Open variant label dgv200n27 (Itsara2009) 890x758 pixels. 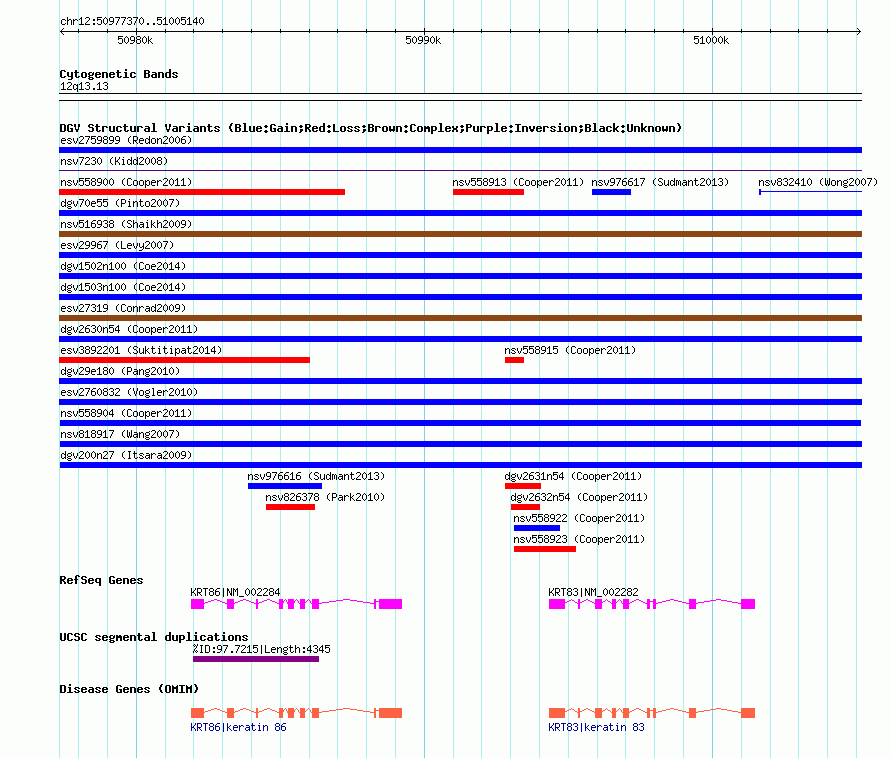[126, 455]
